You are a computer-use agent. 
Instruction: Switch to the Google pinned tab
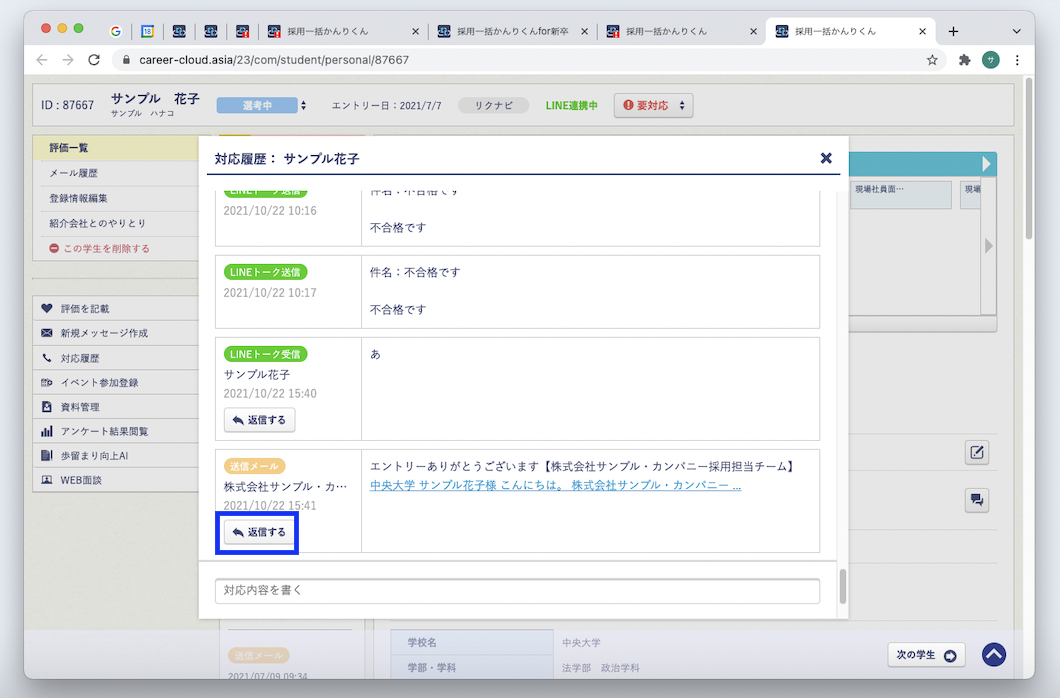click(116, 31)
